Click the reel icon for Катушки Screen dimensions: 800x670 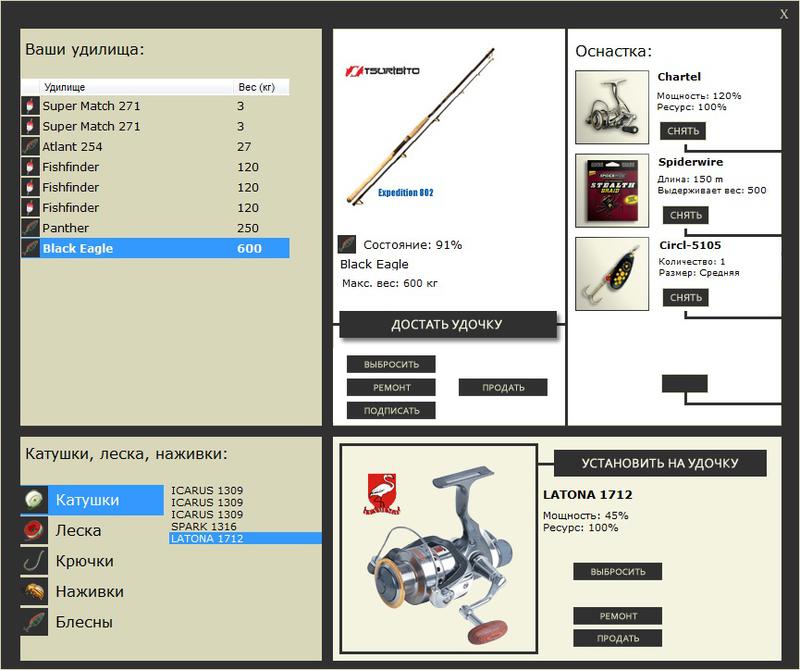pyautogui.click(x=34, y=500)
